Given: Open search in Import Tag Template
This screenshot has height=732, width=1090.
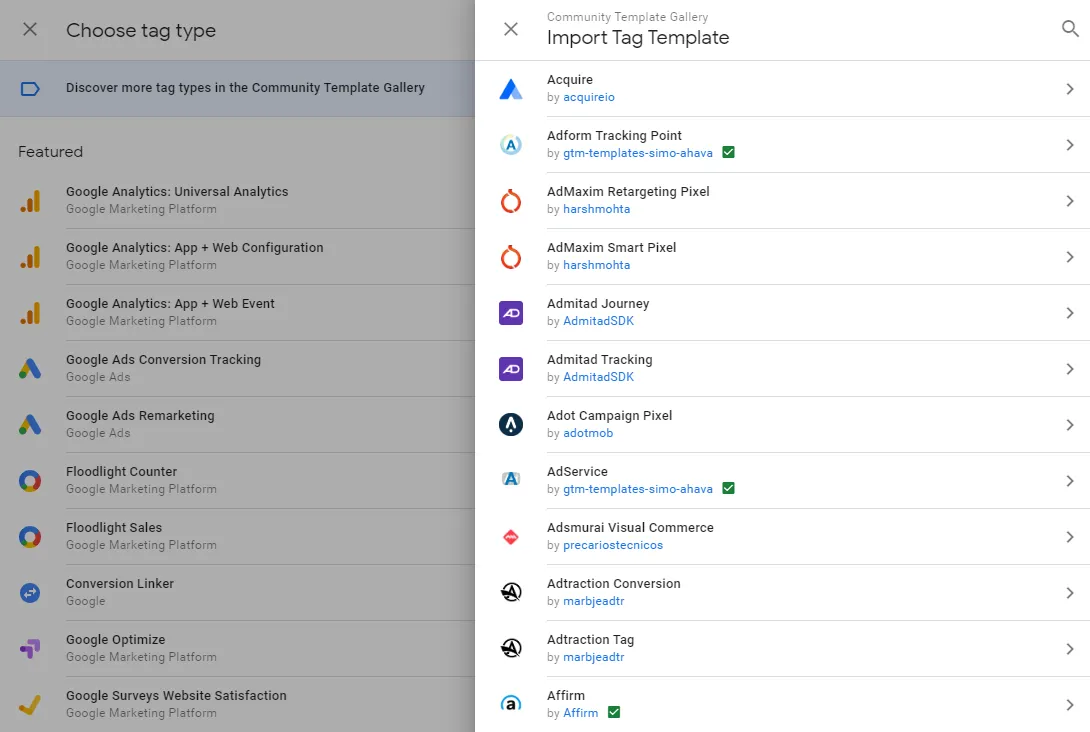Looking at the screenshot, I should 1070,29.
